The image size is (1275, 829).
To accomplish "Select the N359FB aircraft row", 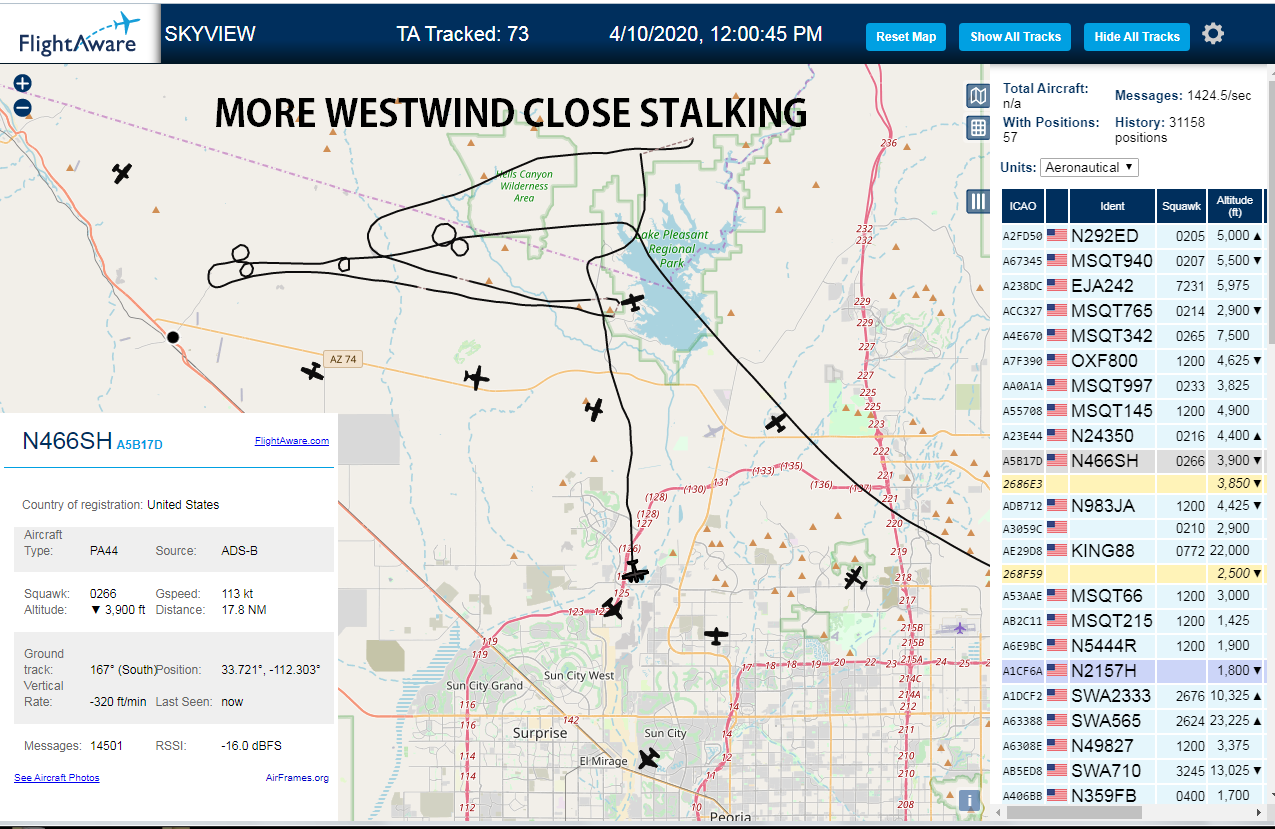I will (x=1133, y=796).
